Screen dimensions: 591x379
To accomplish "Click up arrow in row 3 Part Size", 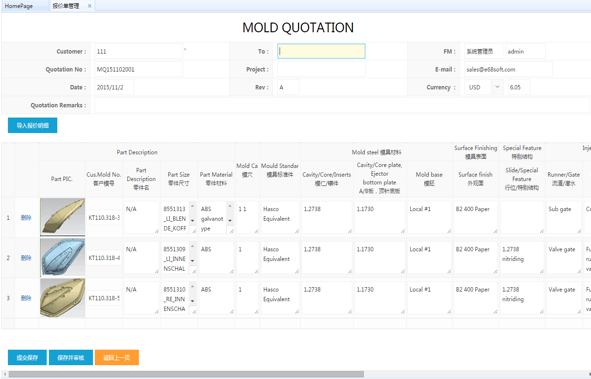I will [x=192, y=286].
